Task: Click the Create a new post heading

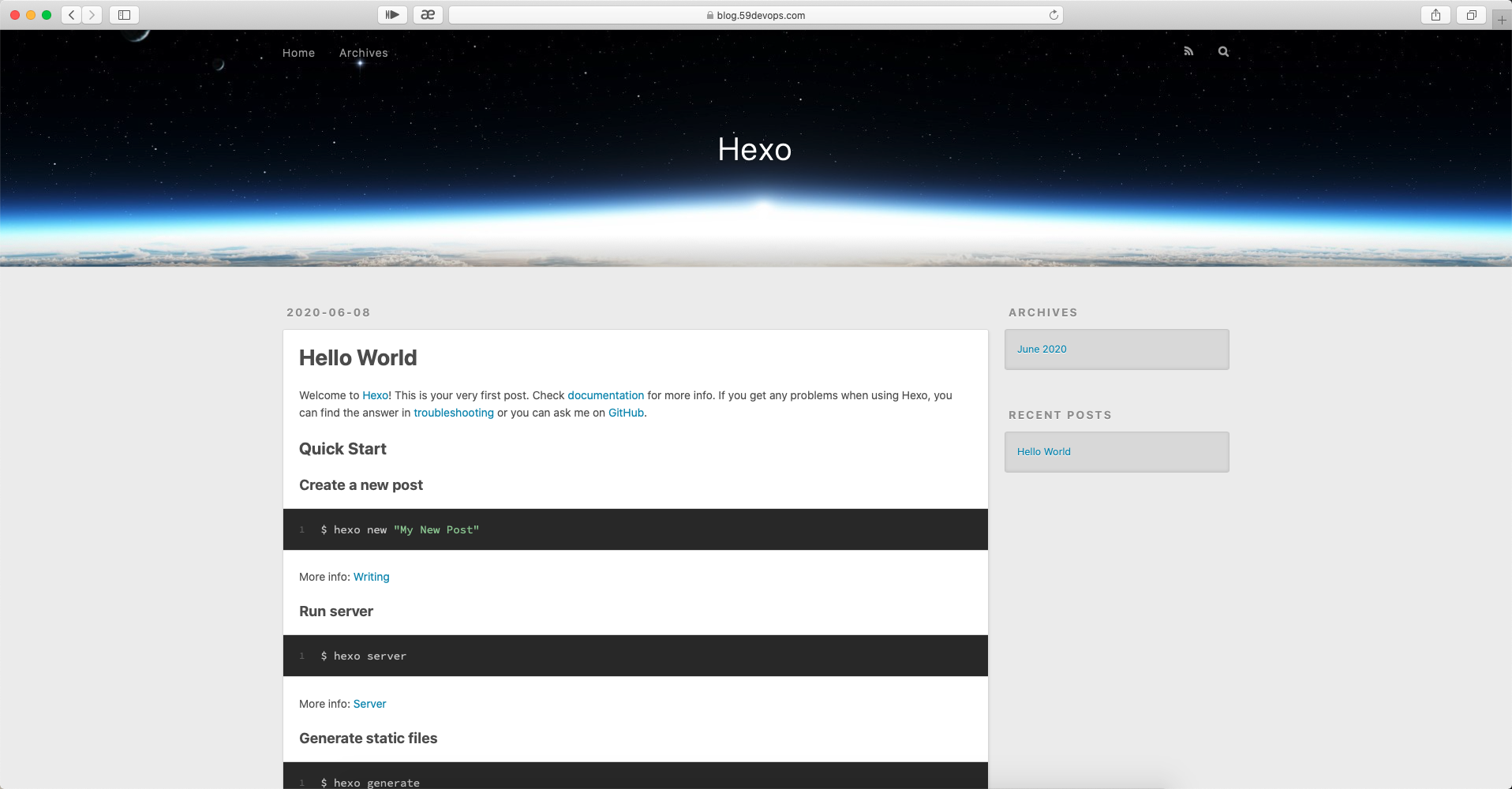Action: [361, 485]
